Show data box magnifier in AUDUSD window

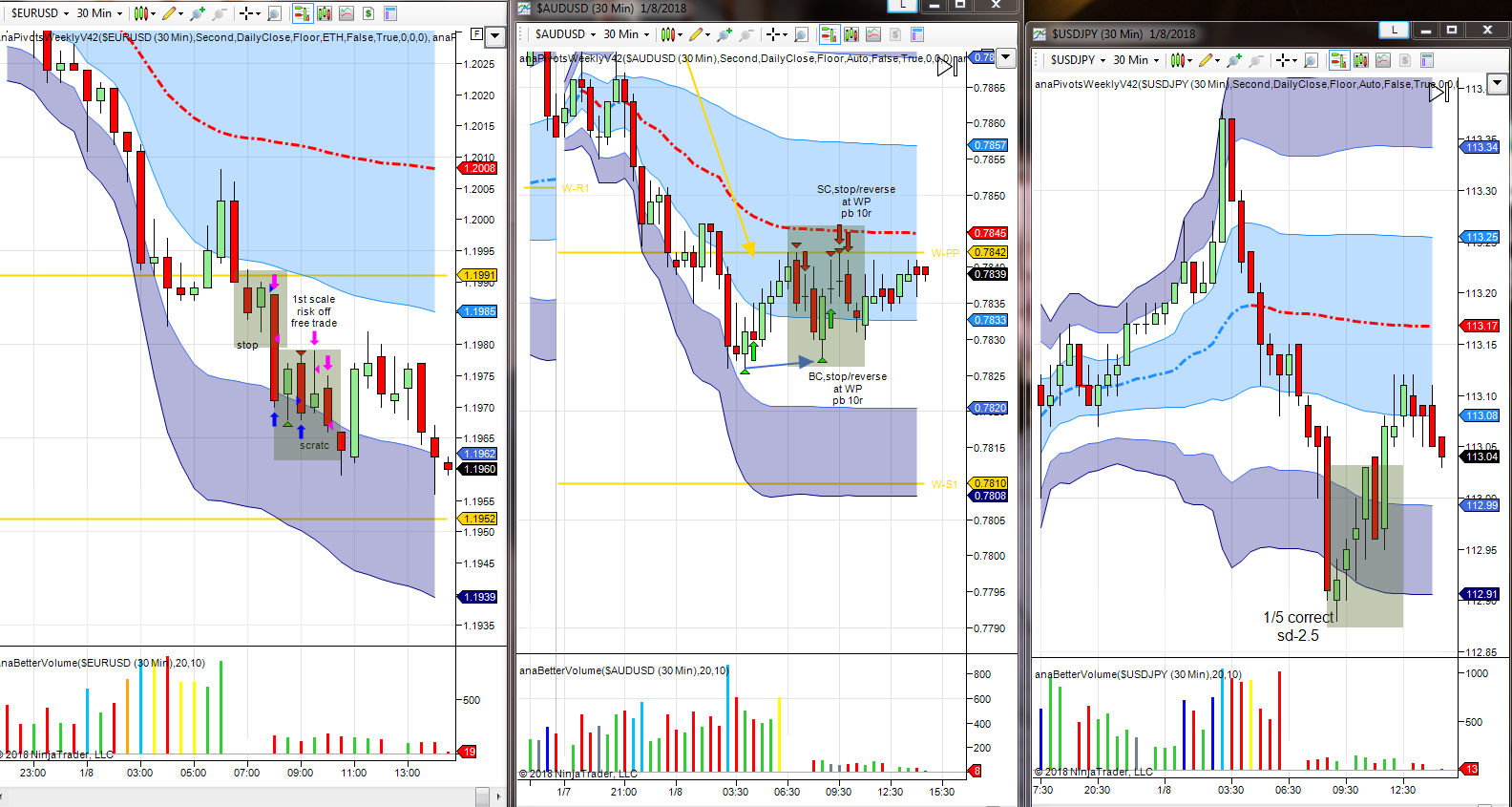pos(802,34)
